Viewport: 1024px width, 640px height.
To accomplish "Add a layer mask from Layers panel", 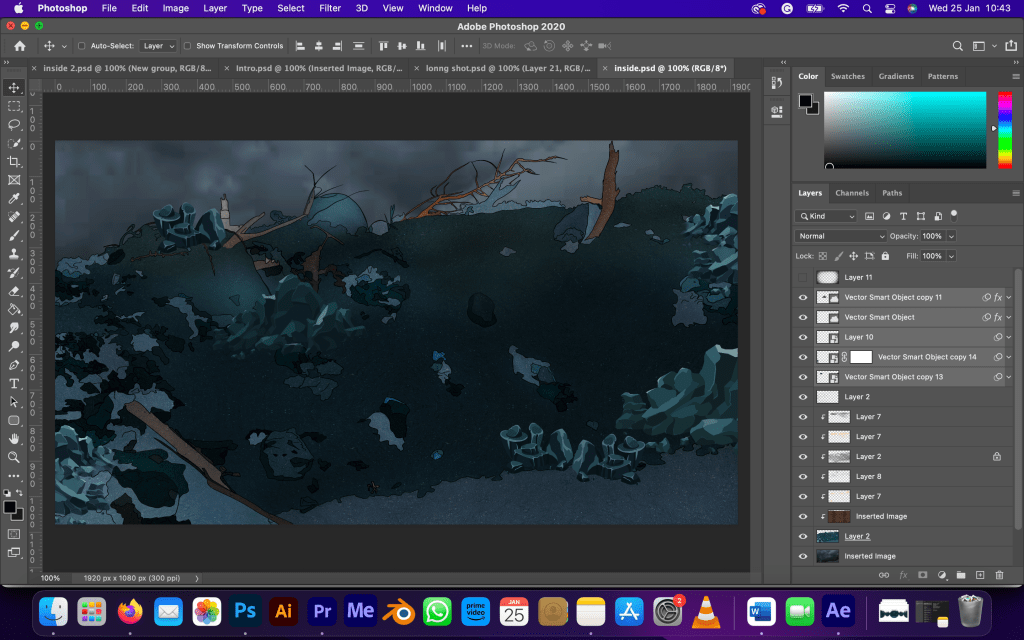I will 922,575.
